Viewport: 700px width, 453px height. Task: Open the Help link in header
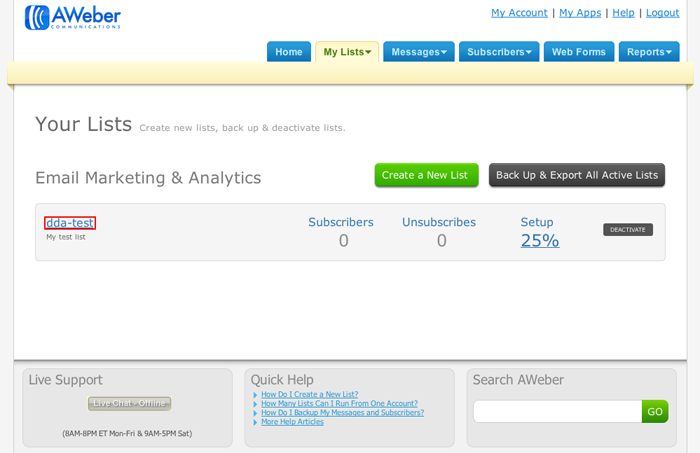point(623,13)
